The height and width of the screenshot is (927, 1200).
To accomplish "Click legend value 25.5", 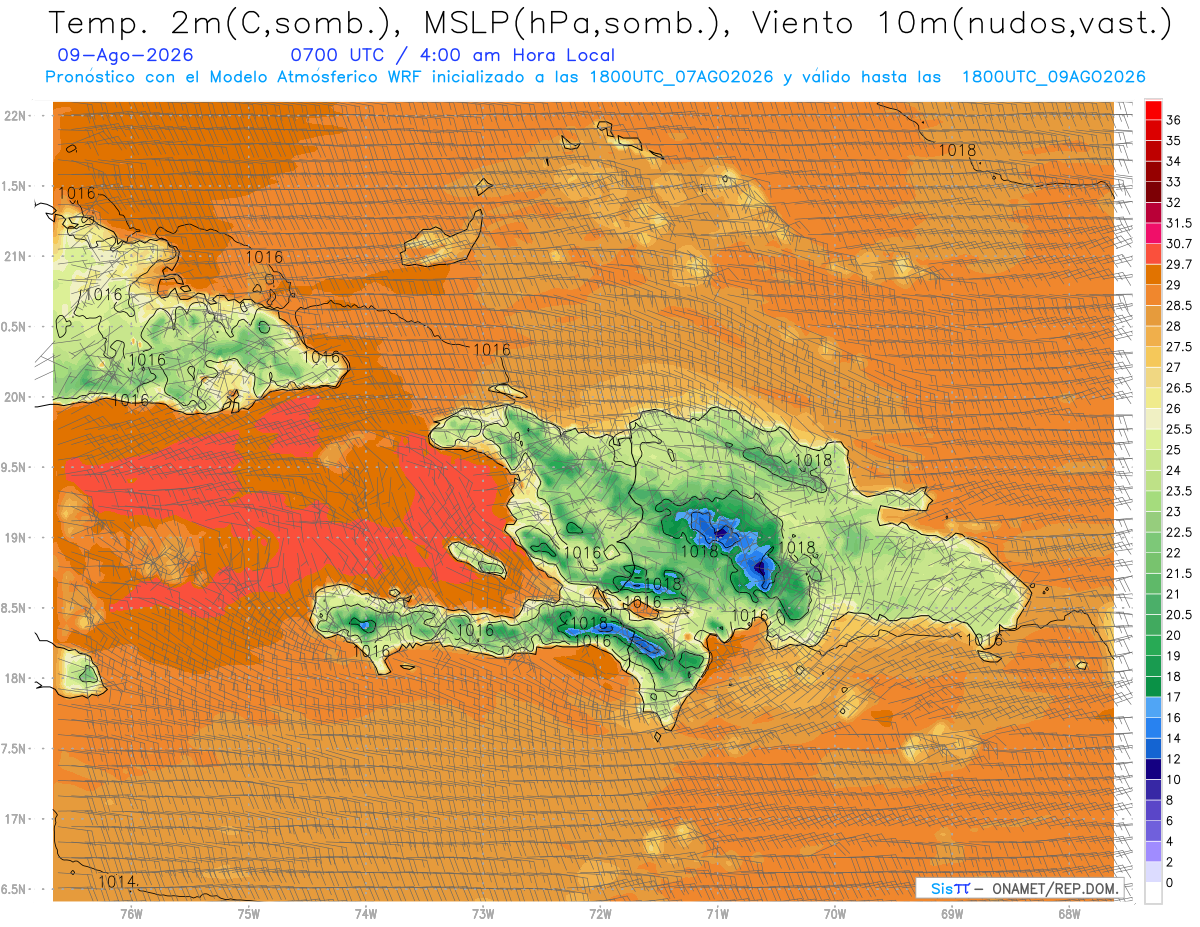I will tap(1178, 429).
